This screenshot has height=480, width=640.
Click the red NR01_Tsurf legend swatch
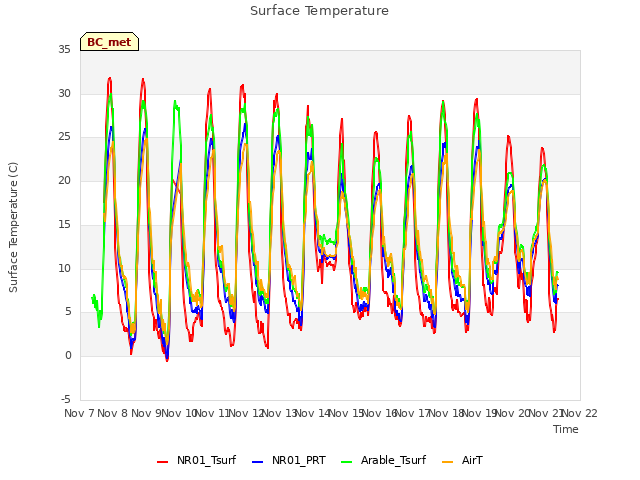pyautogui.click(x=162, y=462)
